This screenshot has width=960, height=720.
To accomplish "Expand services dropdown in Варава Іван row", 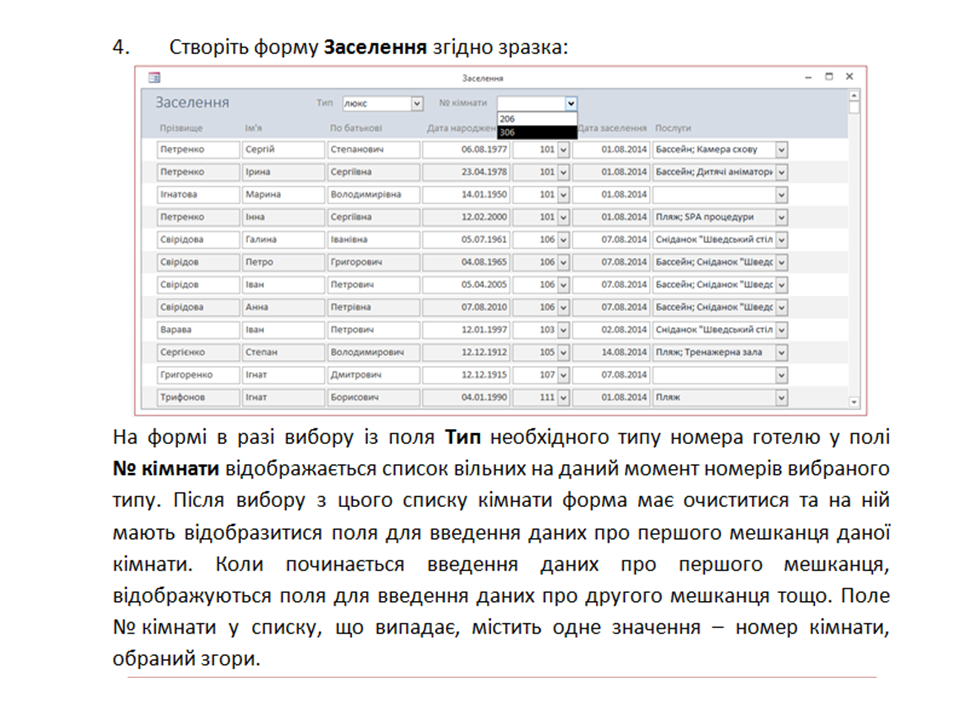I will point(781,330).
